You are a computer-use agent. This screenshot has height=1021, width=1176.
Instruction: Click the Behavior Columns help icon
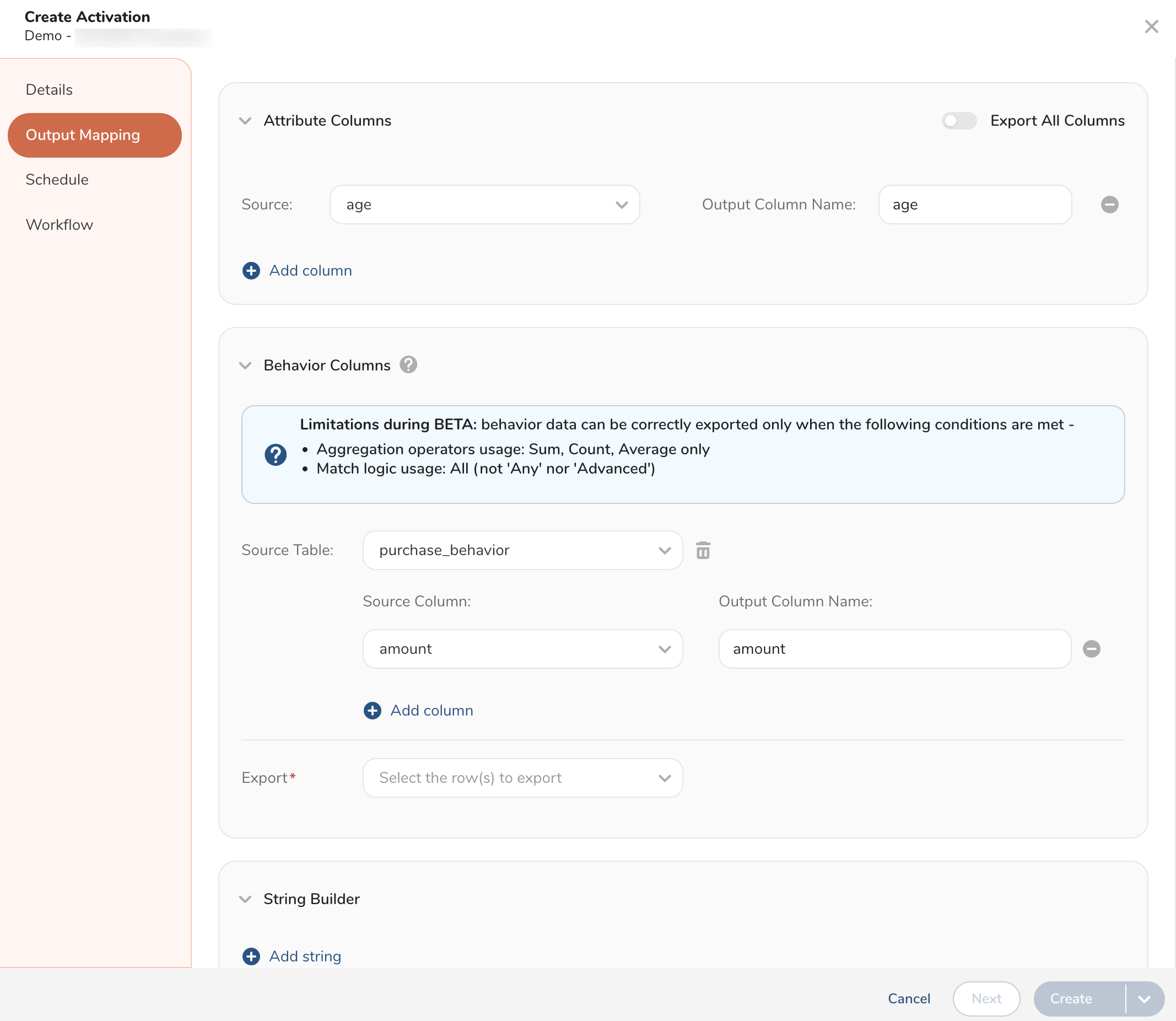[408, 364]
